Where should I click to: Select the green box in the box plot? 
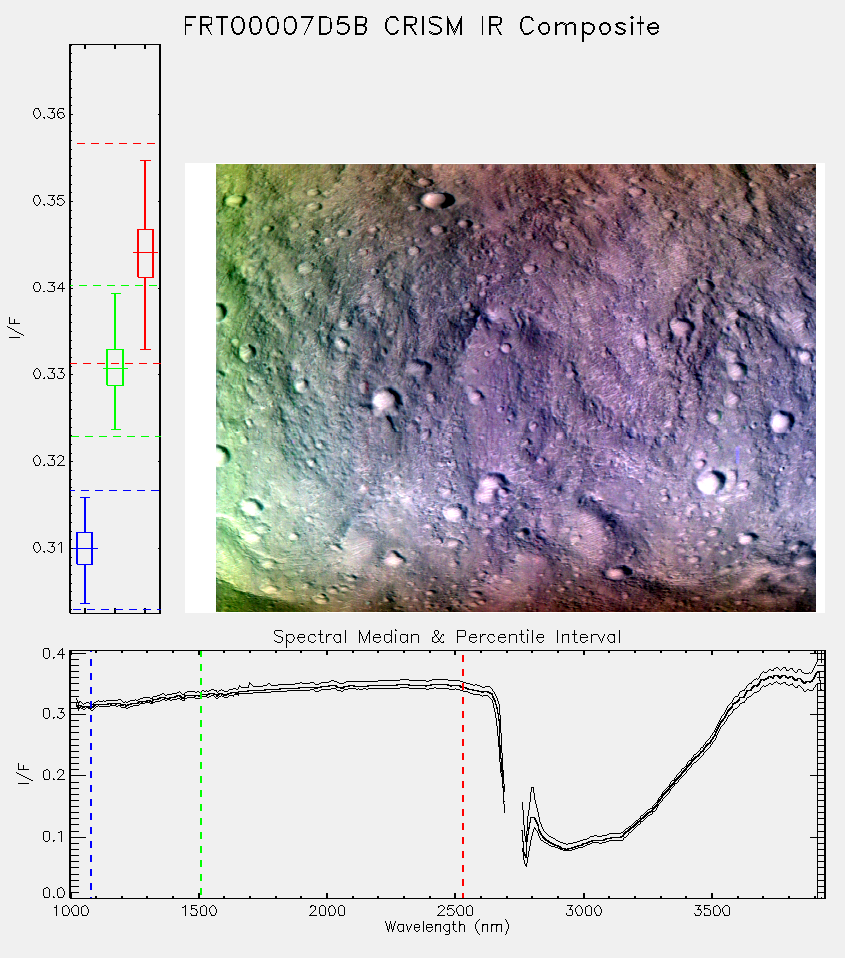point(115,367)
